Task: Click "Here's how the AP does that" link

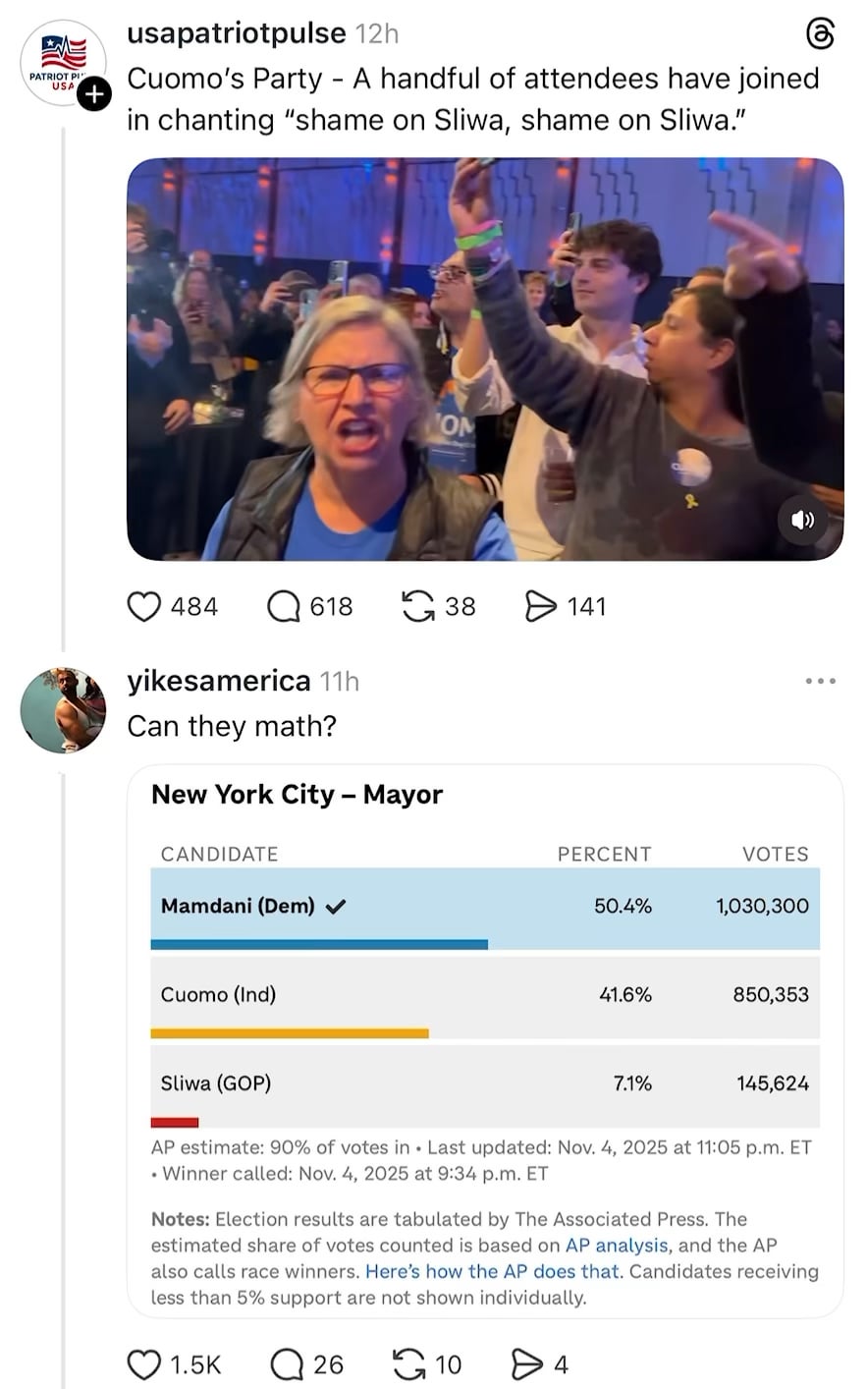Action: (x=493, y=1270)
